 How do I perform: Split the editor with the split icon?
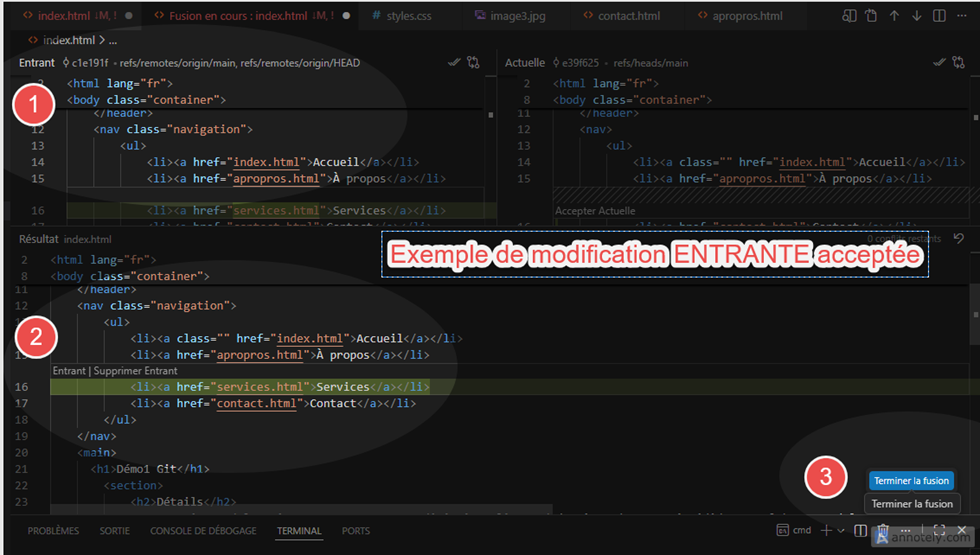click(939, 16)
